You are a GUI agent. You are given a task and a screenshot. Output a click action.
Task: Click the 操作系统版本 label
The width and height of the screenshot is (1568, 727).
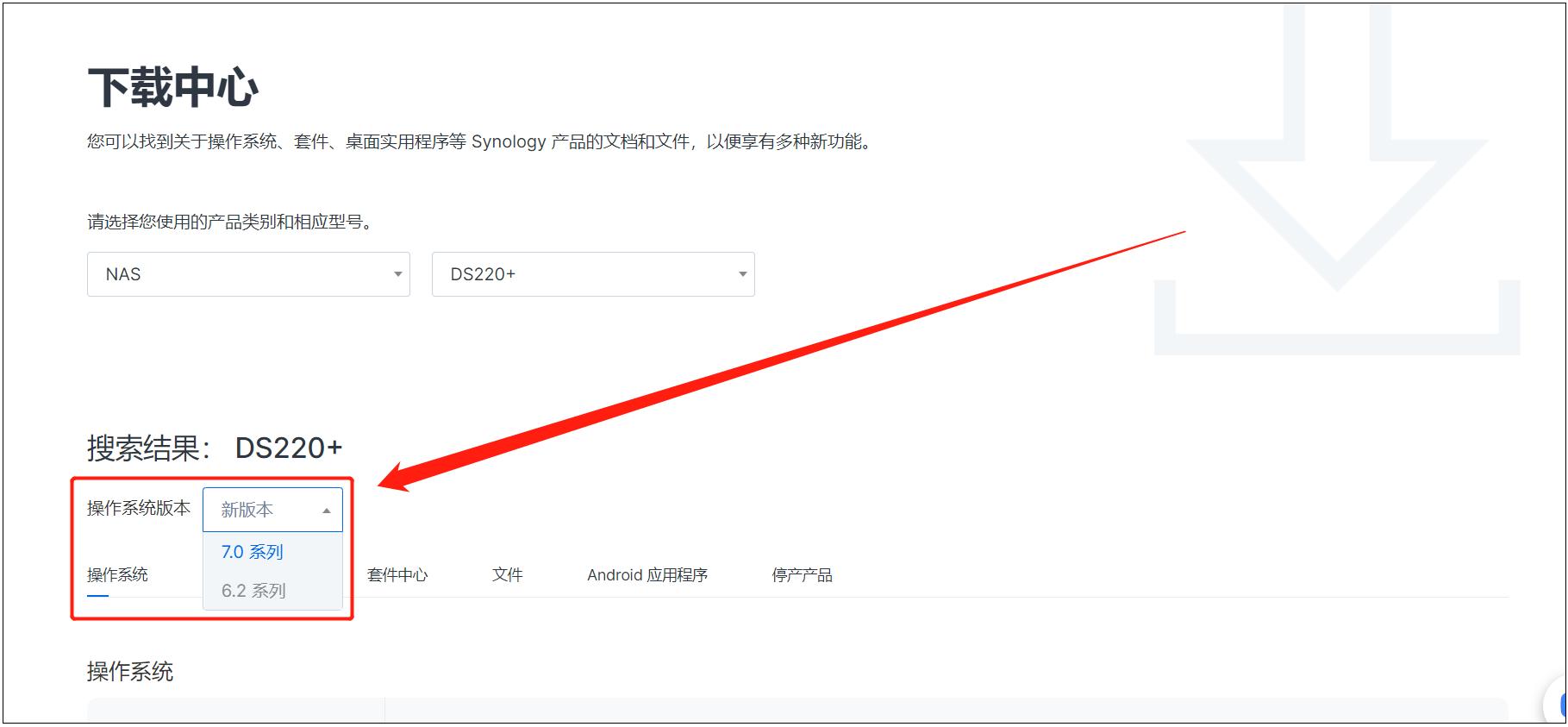coord(139,509)
